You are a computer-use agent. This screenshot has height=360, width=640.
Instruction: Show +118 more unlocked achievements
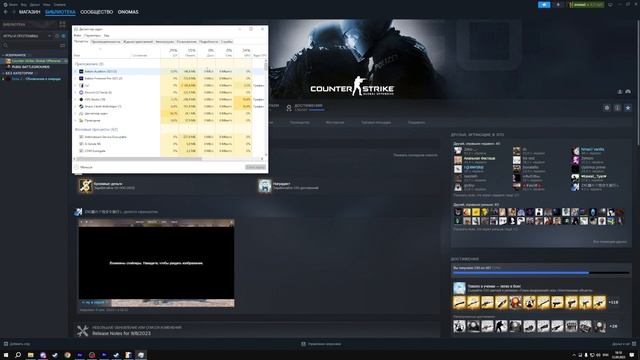pos(613,302)
